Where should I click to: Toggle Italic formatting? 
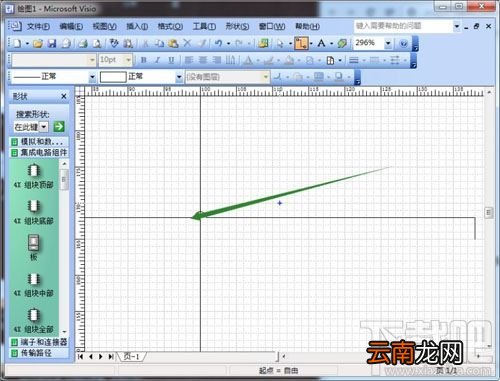click(x=157, y=60)
